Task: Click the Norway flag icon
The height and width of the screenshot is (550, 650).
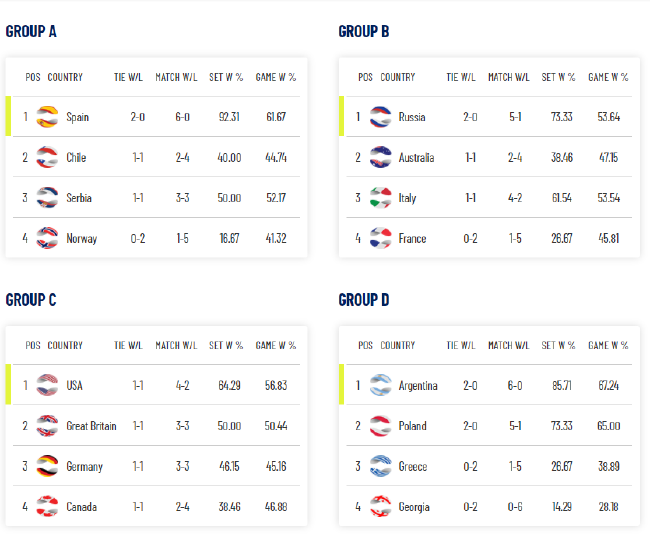Action: tap(47, 238)
